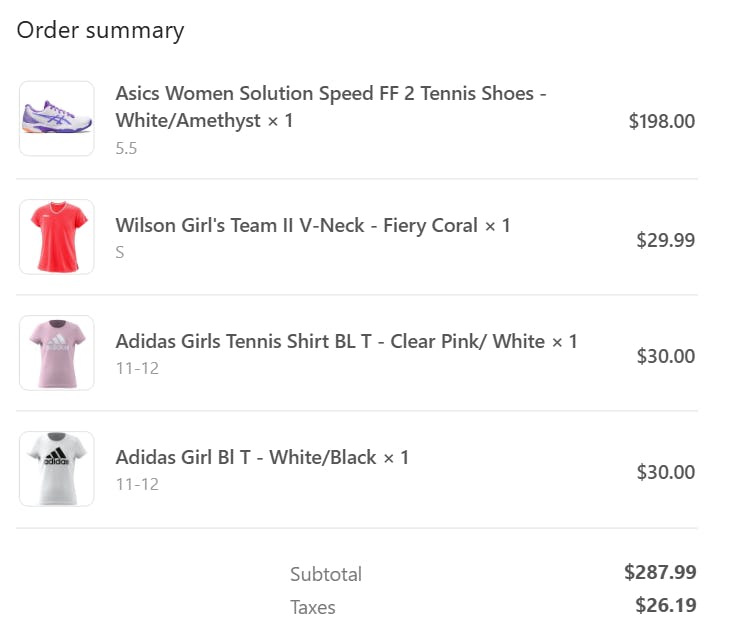The height and width of the screenshot is (633, 731).
Task: Click the $198.00 shoe price
Action: coord(661,122)
